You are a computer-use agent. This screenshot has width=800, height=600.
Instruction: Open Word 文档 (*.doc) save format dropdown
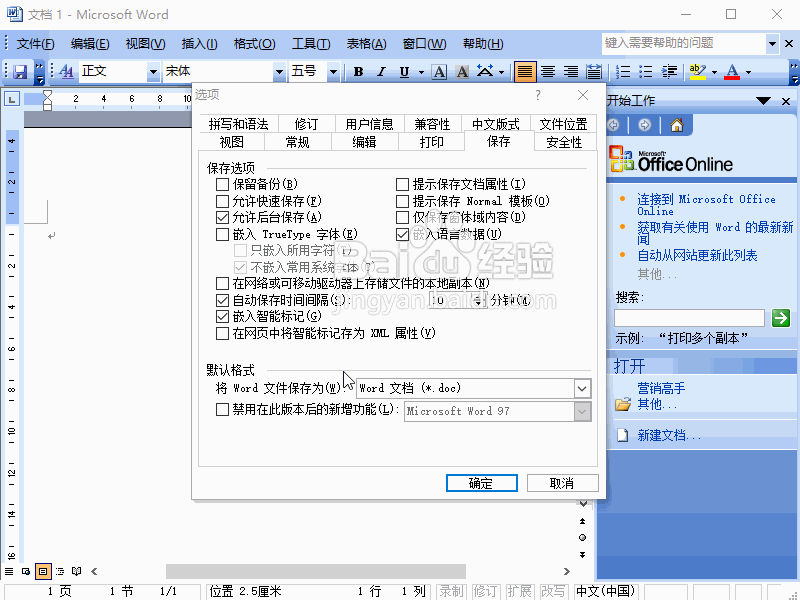(582, 389)
